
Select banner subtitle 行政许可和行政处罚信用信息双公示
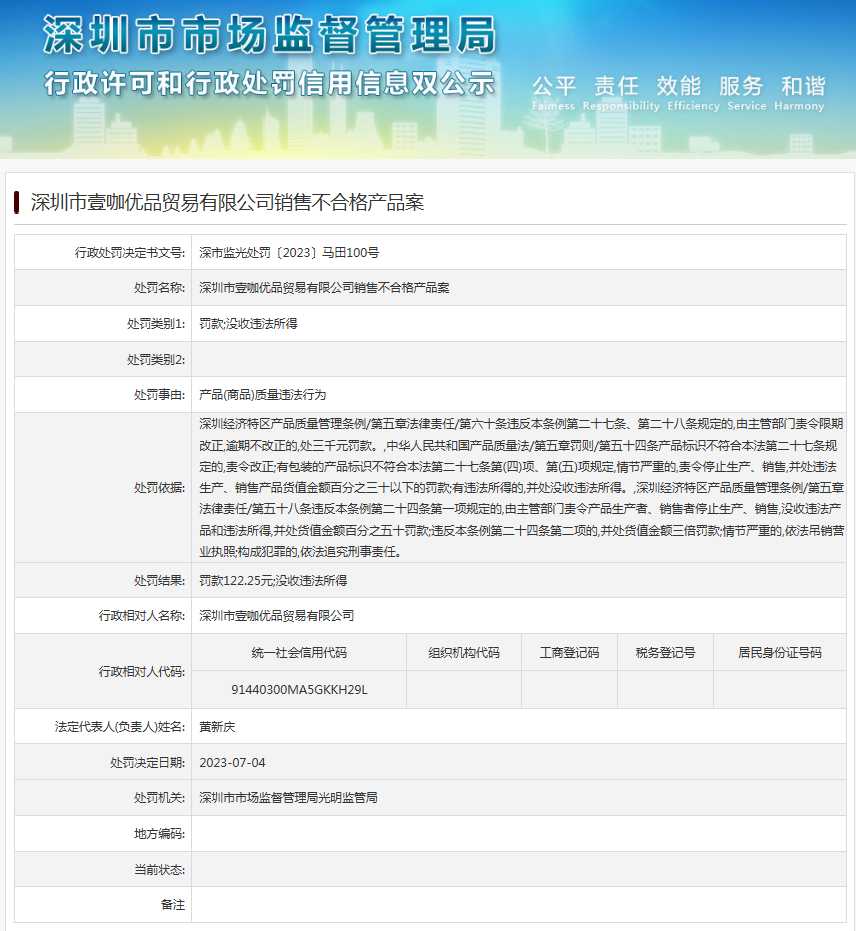coord(270,83)
